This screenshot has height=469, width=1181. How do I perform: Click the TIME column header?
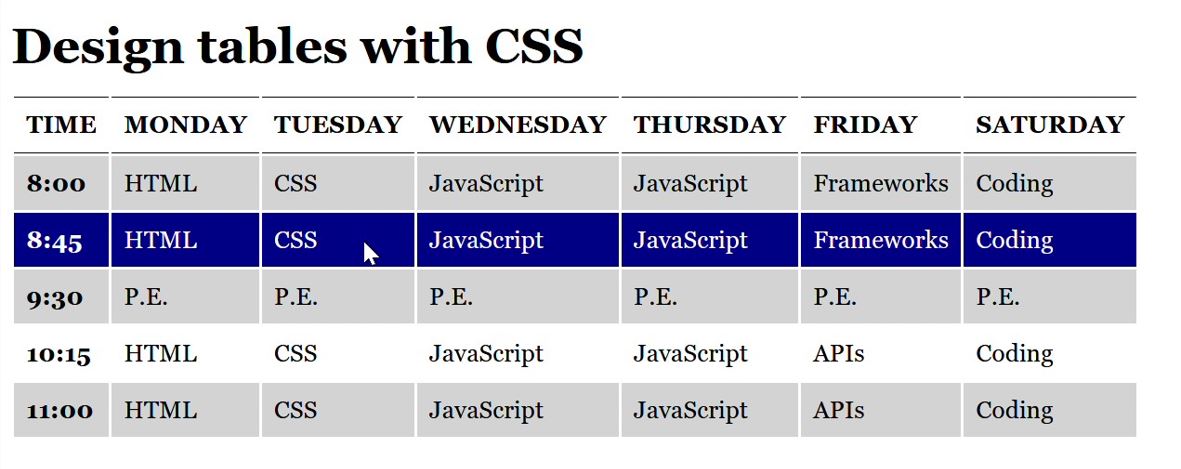(x=61, y=125)
